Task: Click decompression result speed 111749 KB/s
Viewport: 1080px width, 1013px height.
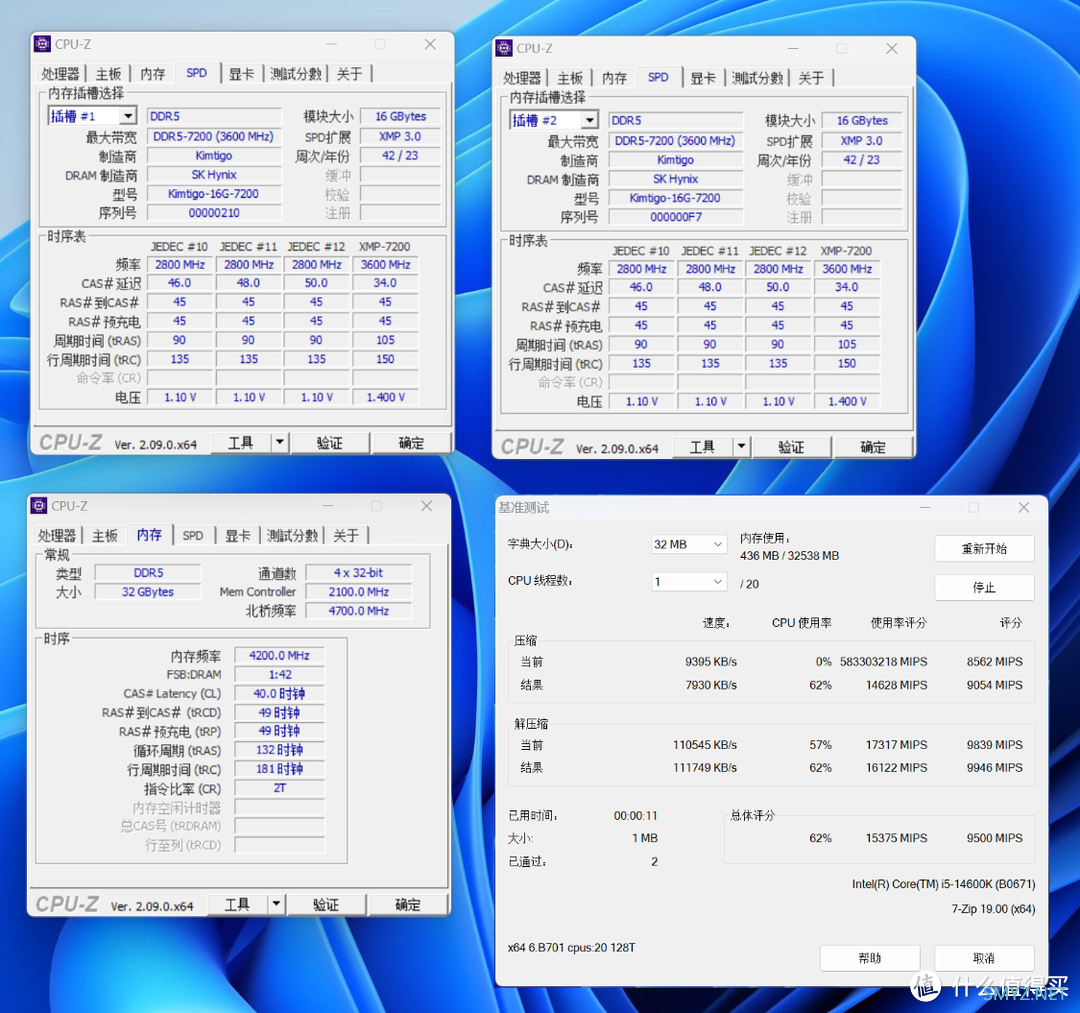Action: tap(705, 767)
